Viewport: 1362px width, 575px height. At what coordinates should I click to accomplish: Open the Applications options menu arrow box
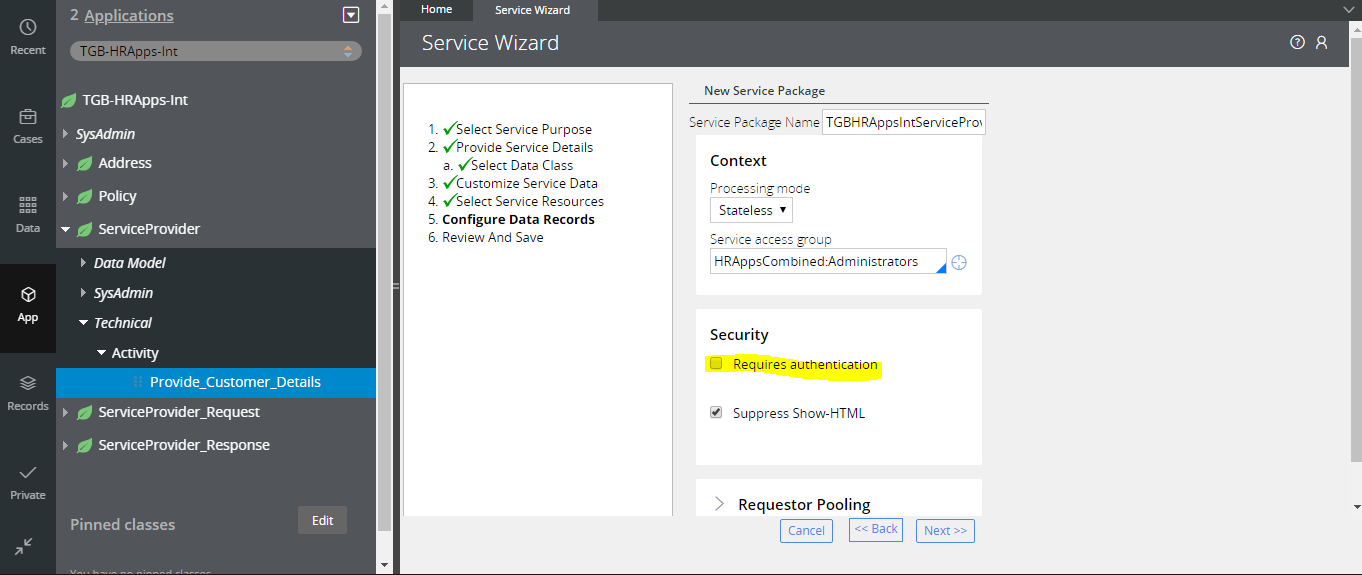350,15
